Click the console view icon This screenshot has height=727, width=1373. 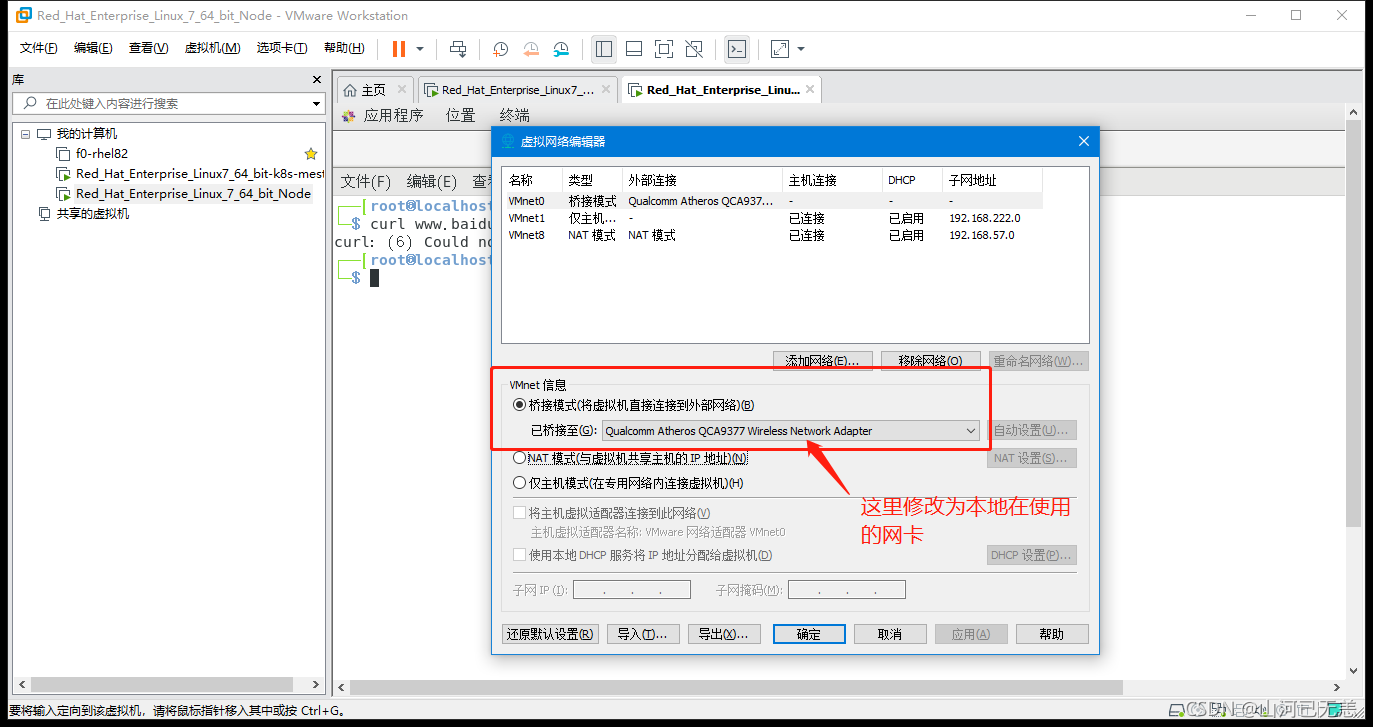737,48
